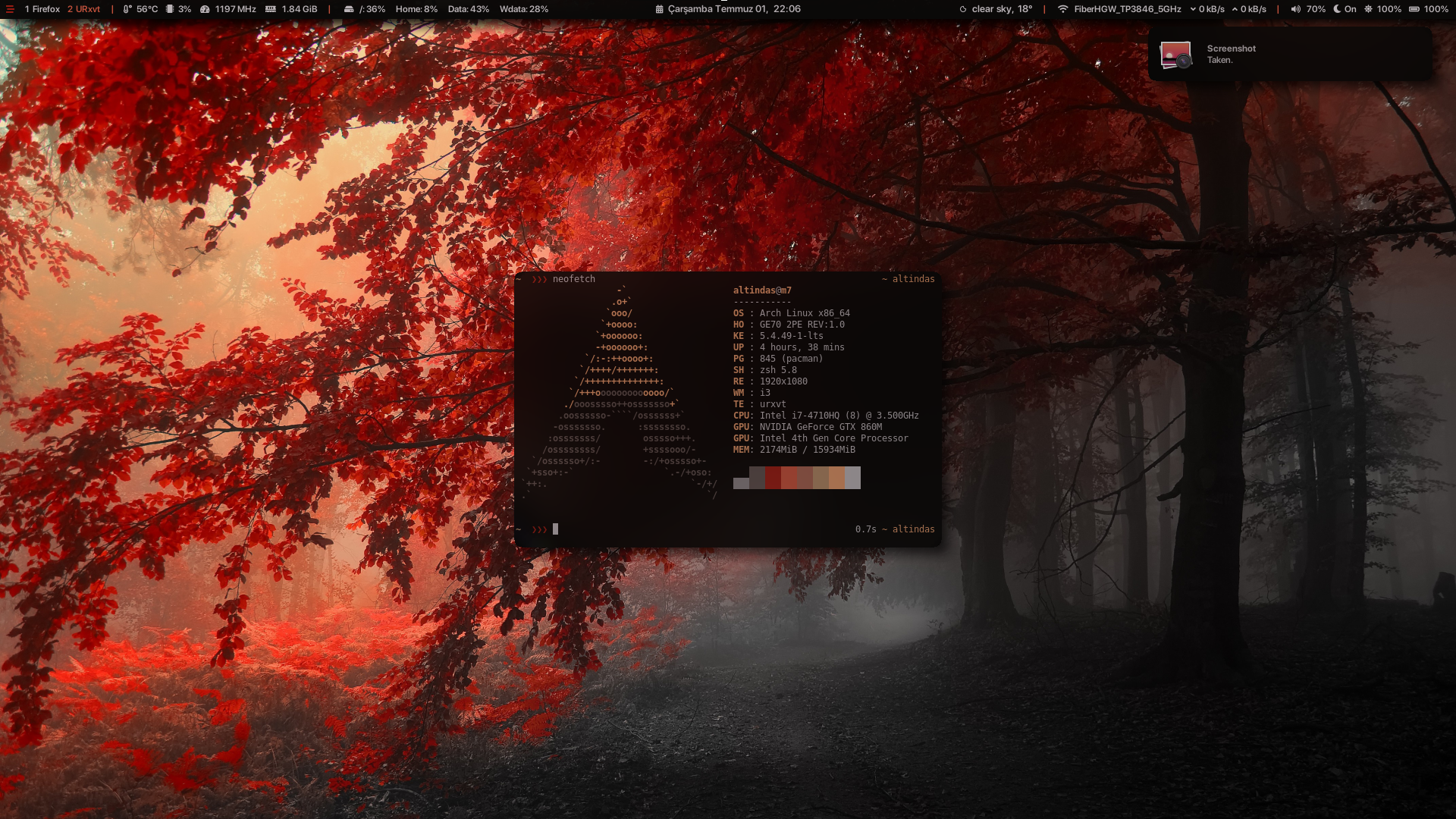Click the 'GE70 2PE REV:1.0' host line
This screenshot has height=819, width=1456.
(x=802, y=325)
